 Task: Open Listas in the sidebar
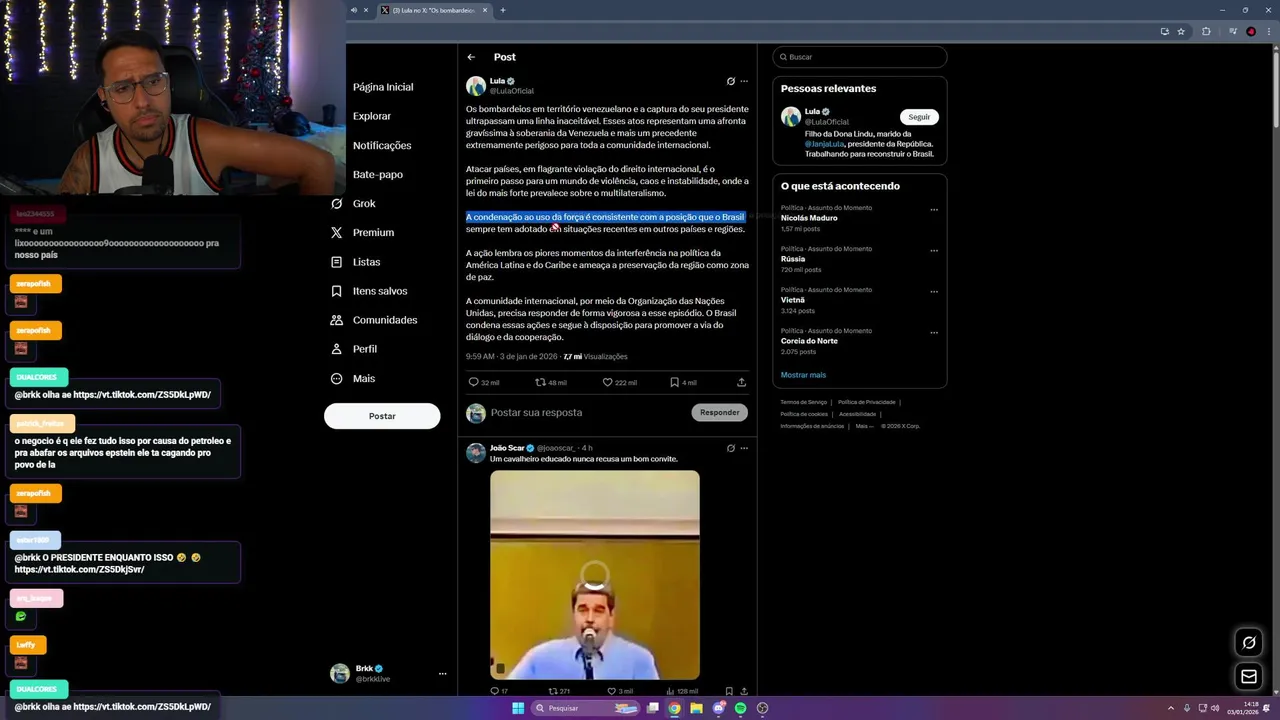355,262
